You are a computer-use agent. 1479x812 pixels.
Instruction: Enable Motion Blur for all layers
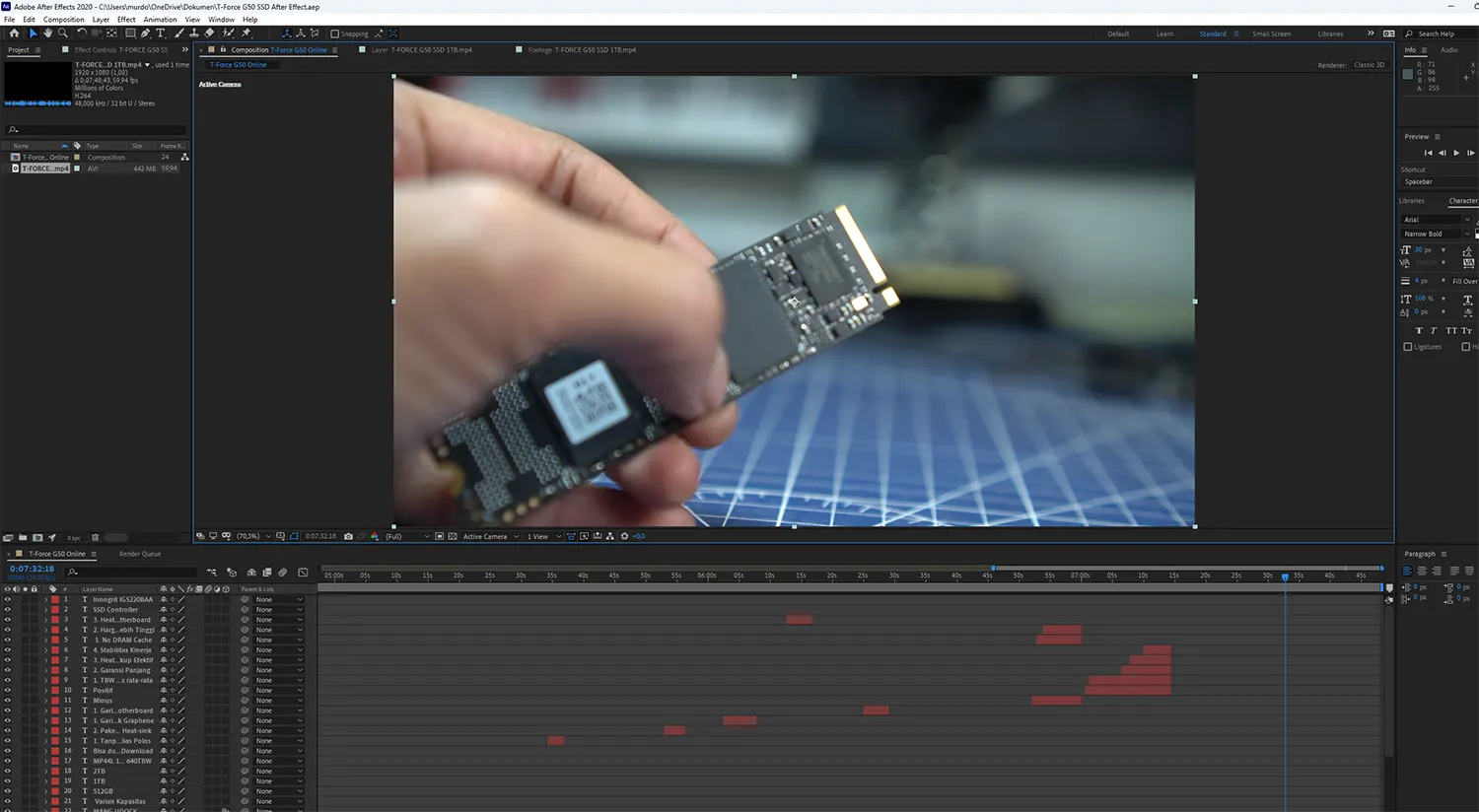(282, 573)
